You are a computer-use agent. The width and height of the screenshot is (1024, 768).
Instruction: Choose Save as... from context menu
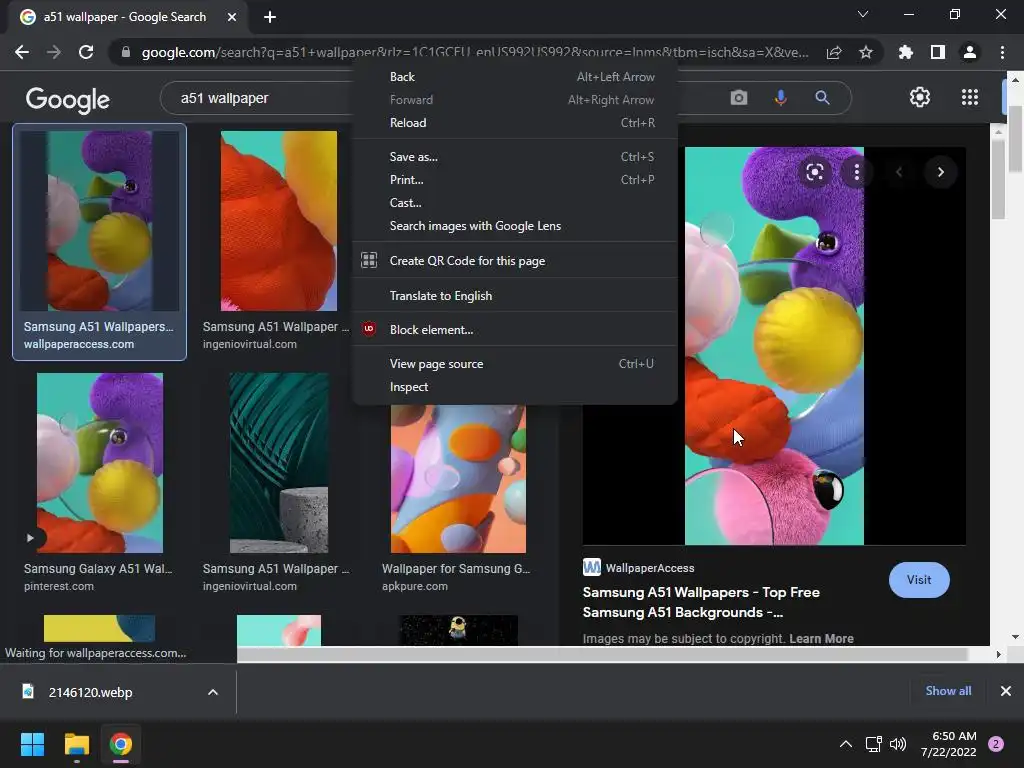tap(515, 157)
